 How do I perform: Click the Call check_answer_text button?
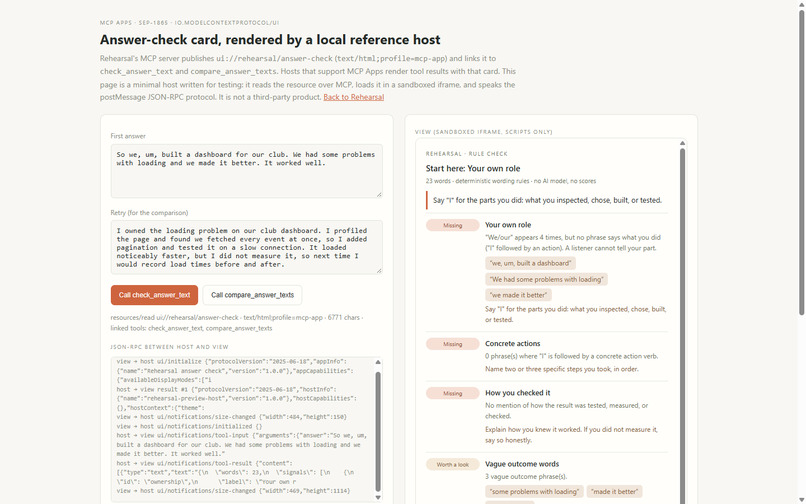[x=154, y=295]
